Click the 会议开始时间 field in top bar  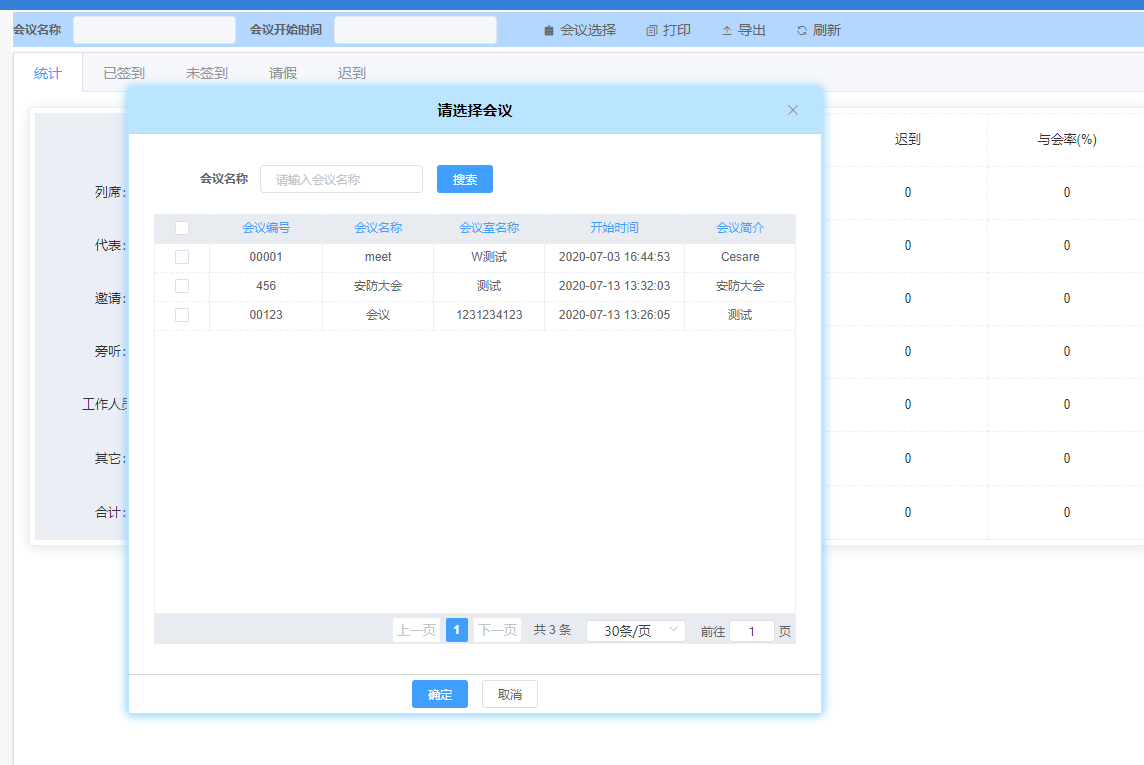(415, 30)
